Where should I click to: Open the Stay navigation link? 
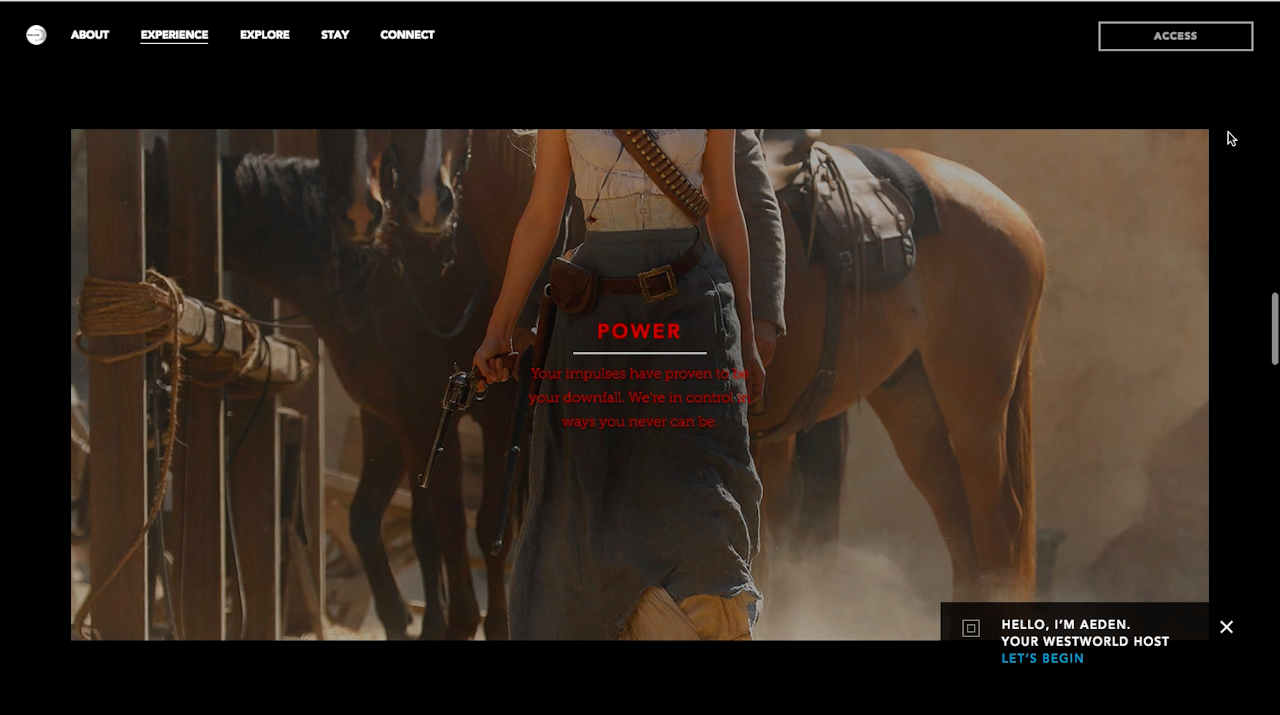pyautogui.click(x=335, y=35)
